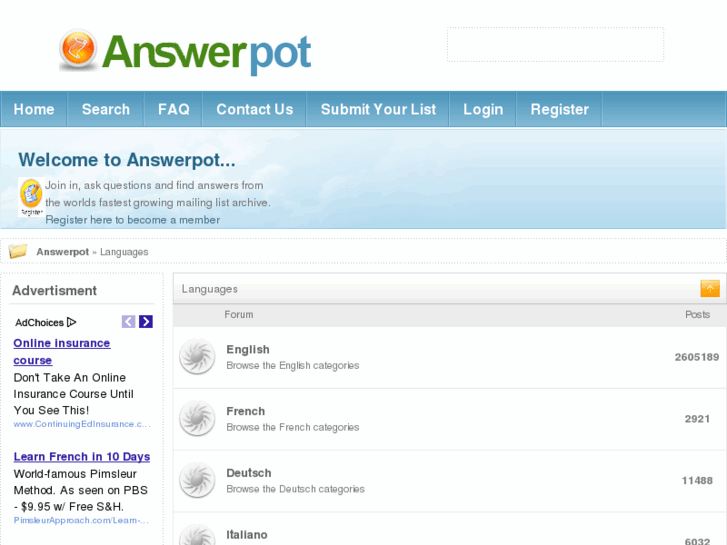Click the English post count 2605189
727x545 pixels.
tap(697, 357)
